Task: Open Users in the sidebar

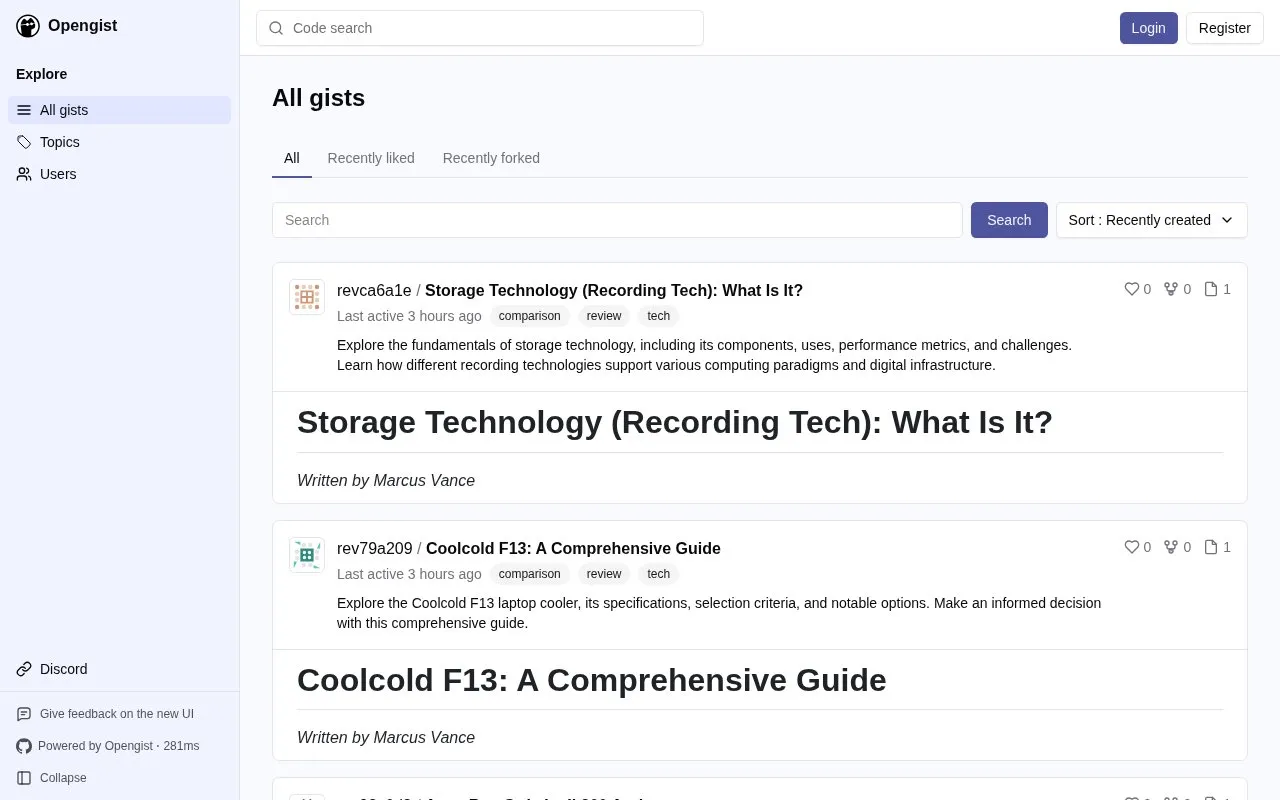Action: point(120,174)
